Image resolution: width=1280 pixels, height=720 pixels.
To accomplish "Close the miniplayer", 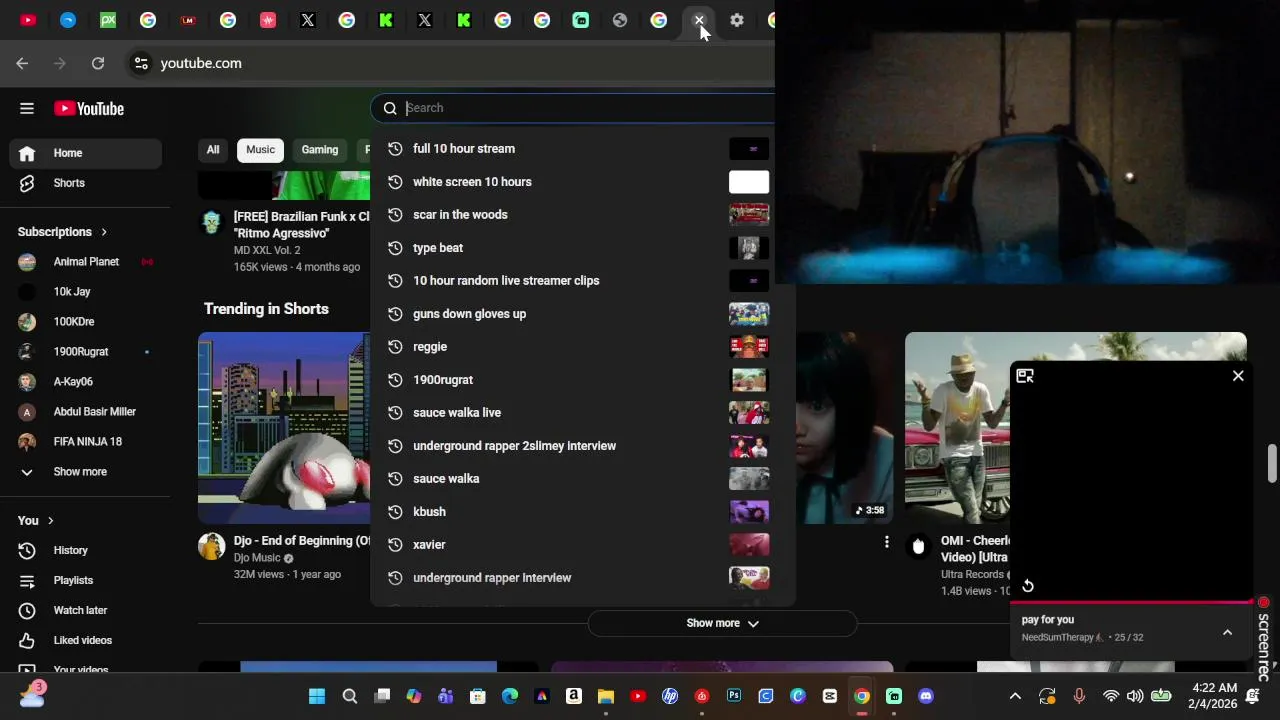I will (1238, 376).
